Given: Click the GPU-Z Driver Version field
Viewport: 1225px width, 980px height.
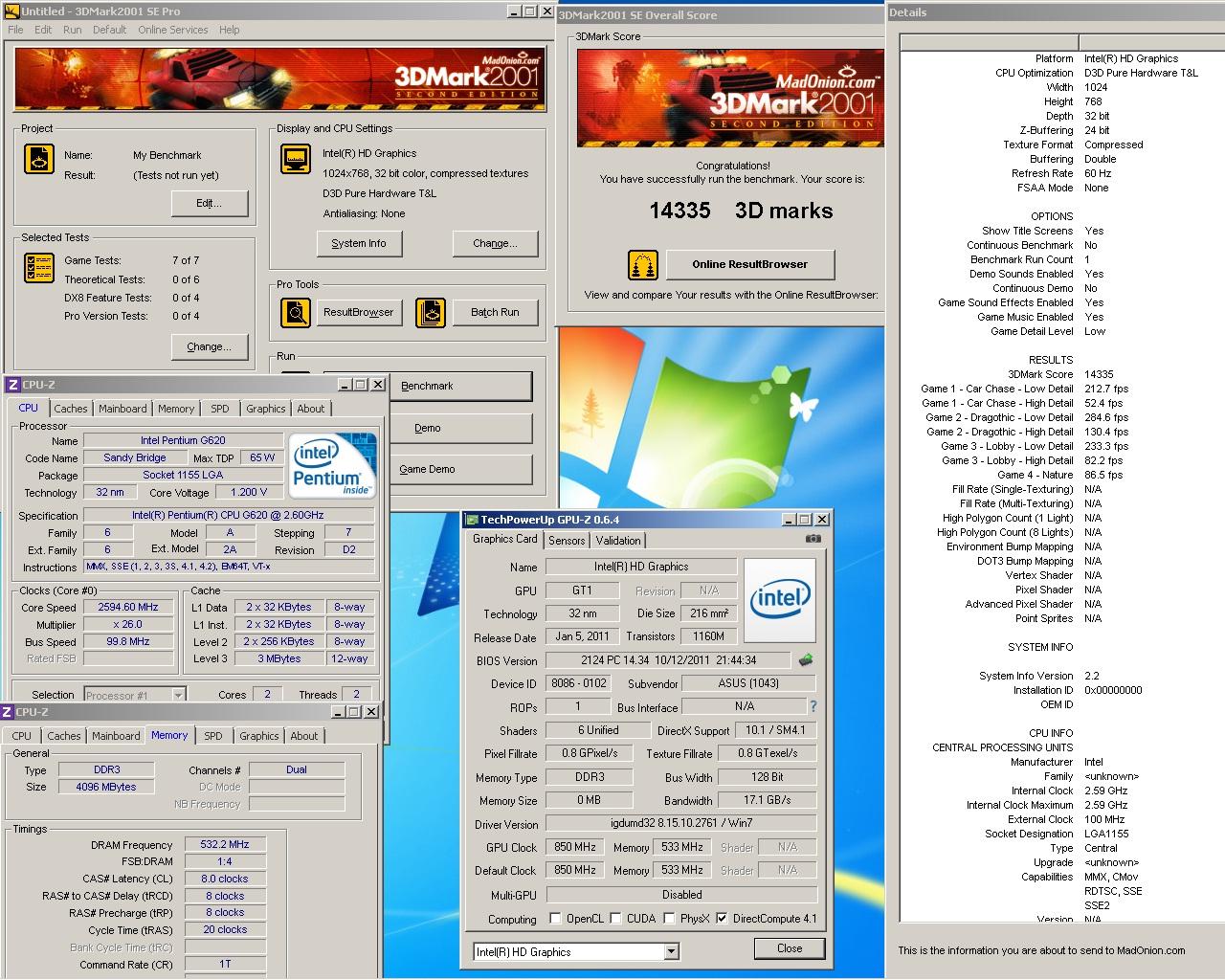Looking at the screenshot, I should (x=680, y=823).
